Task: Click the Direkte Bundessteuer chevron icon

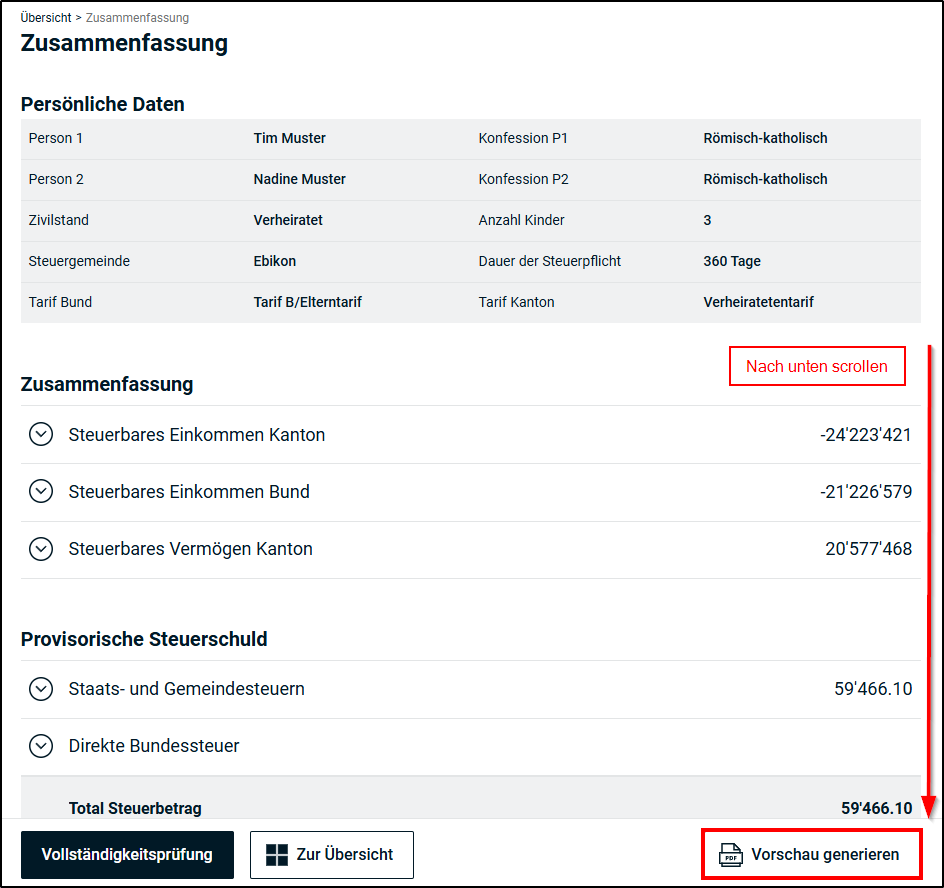Action: pyautogui.click(x=41, y=745)
